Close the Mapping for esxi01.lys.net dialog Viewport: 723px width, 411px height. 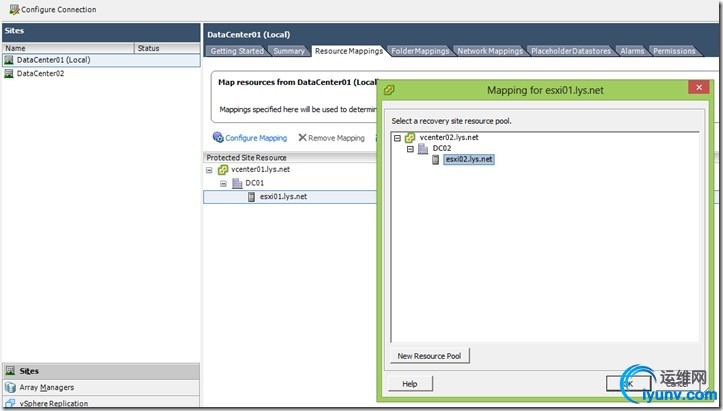point(699,87)
